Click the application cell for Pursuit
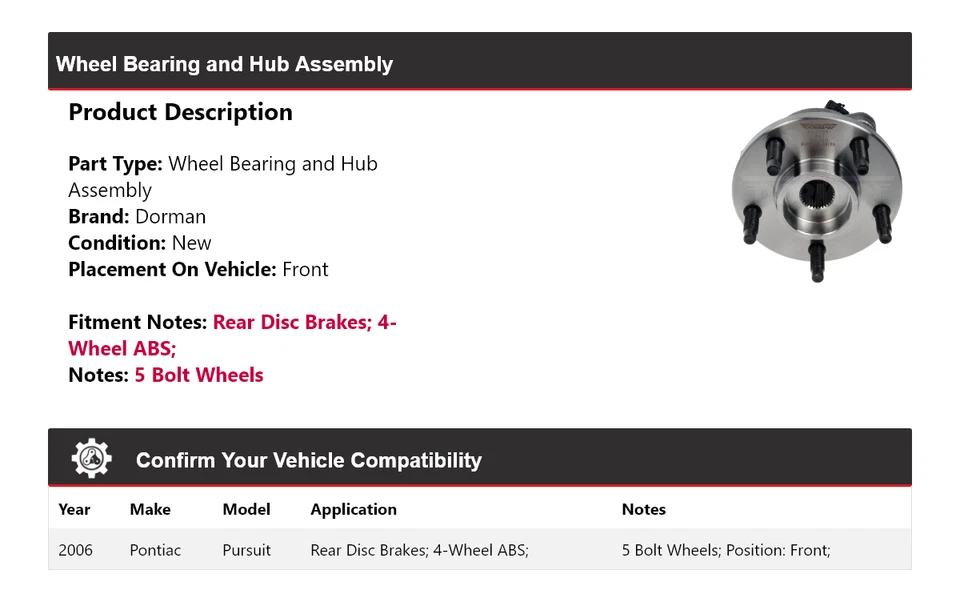 pos(419,550)
